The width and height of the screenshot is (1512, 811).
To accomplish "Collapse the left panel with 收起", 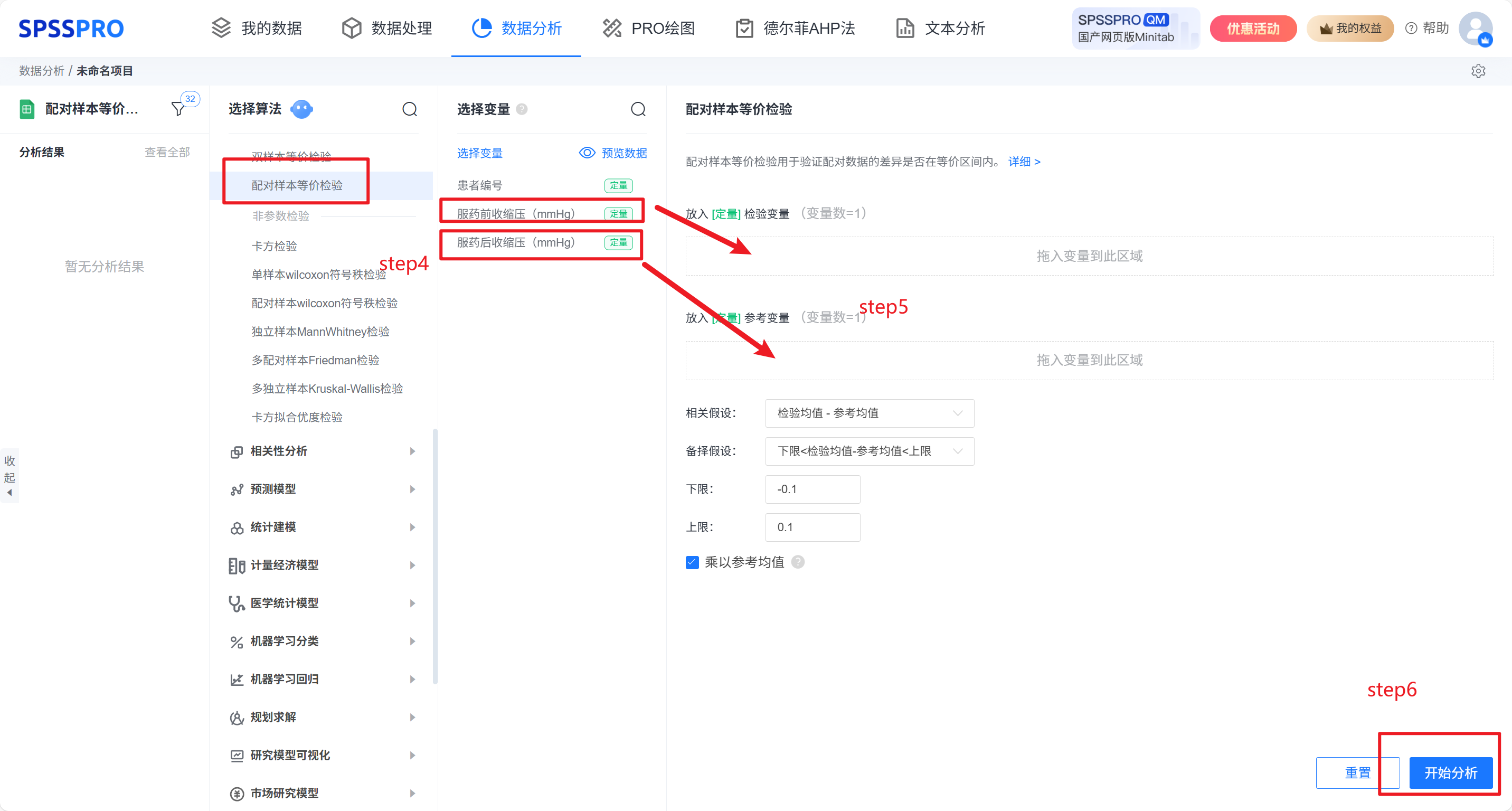I will point(10,475).
